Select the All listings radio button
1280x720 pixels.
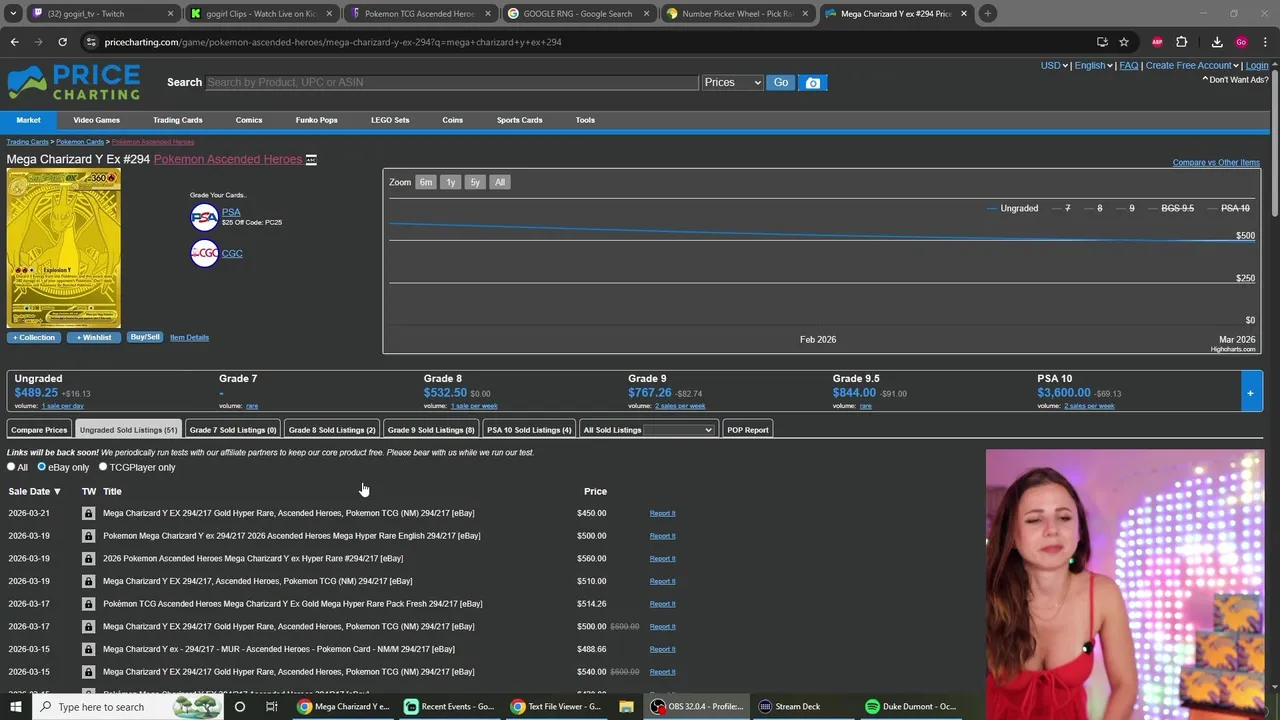[11, 467]
